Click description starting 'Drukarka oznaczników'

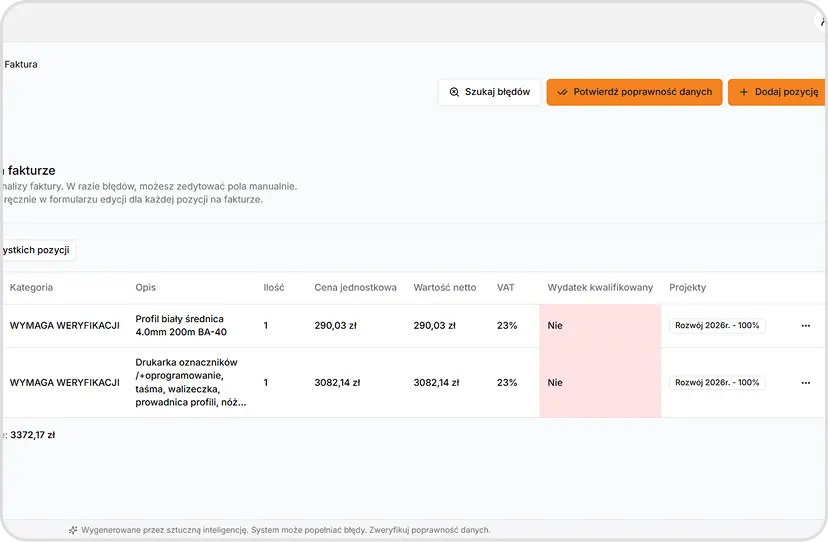191,382
